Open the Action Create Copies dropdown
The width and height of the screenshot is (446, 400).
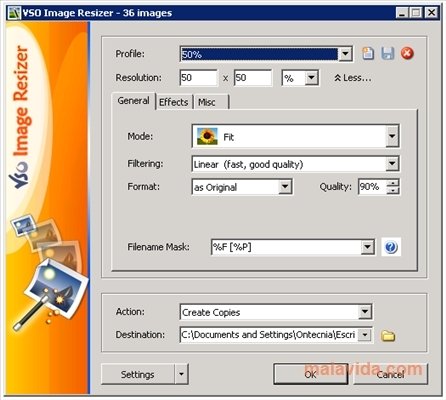point(365,312)
